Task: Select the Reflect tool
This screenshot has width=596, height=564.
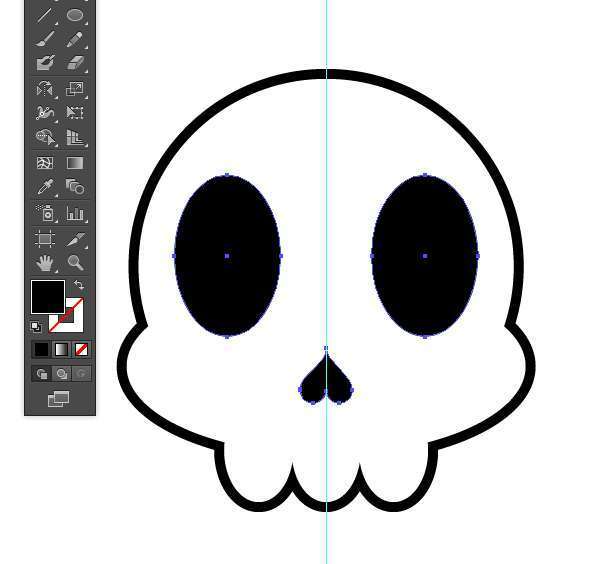Action: tap(44, 89)
